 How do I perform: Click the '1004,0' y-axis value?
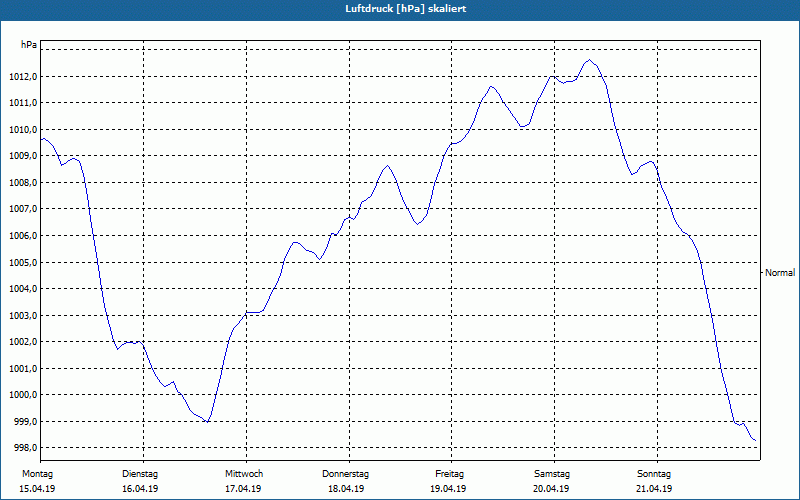point(23,289)
